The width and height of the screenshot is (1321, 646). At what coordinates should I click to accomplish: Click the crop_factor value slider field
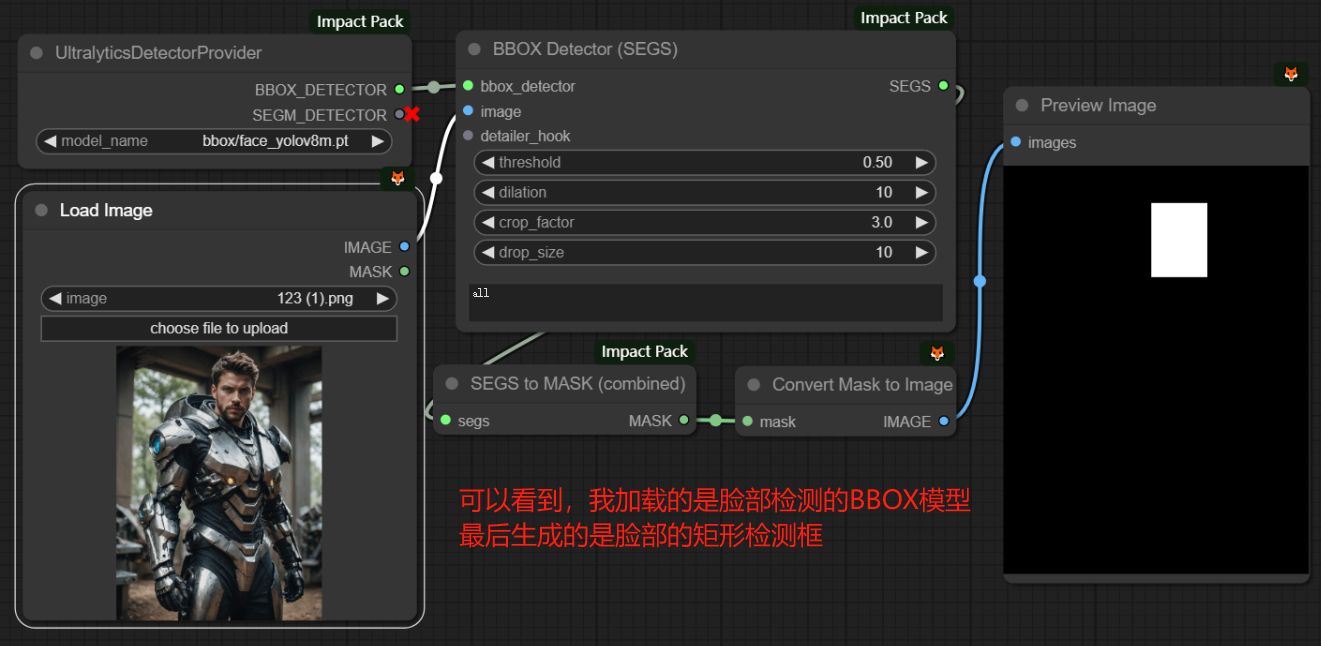coord(704,222)
